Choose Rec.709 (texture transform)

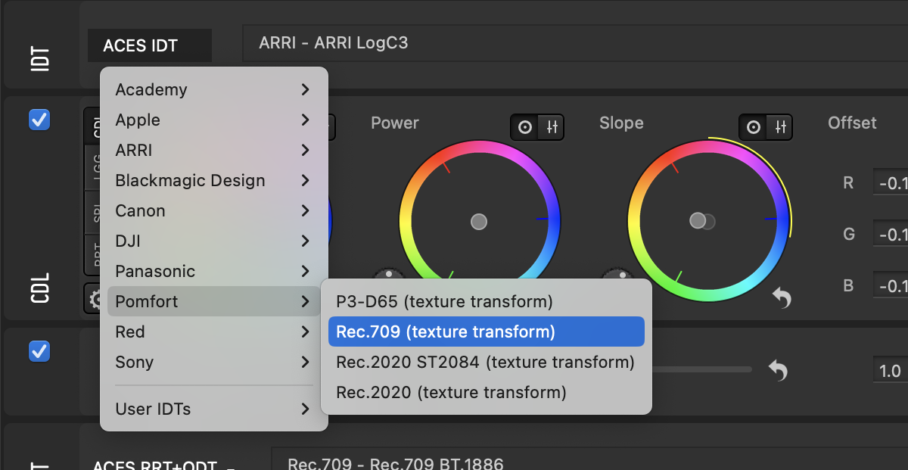pos(486,332)
